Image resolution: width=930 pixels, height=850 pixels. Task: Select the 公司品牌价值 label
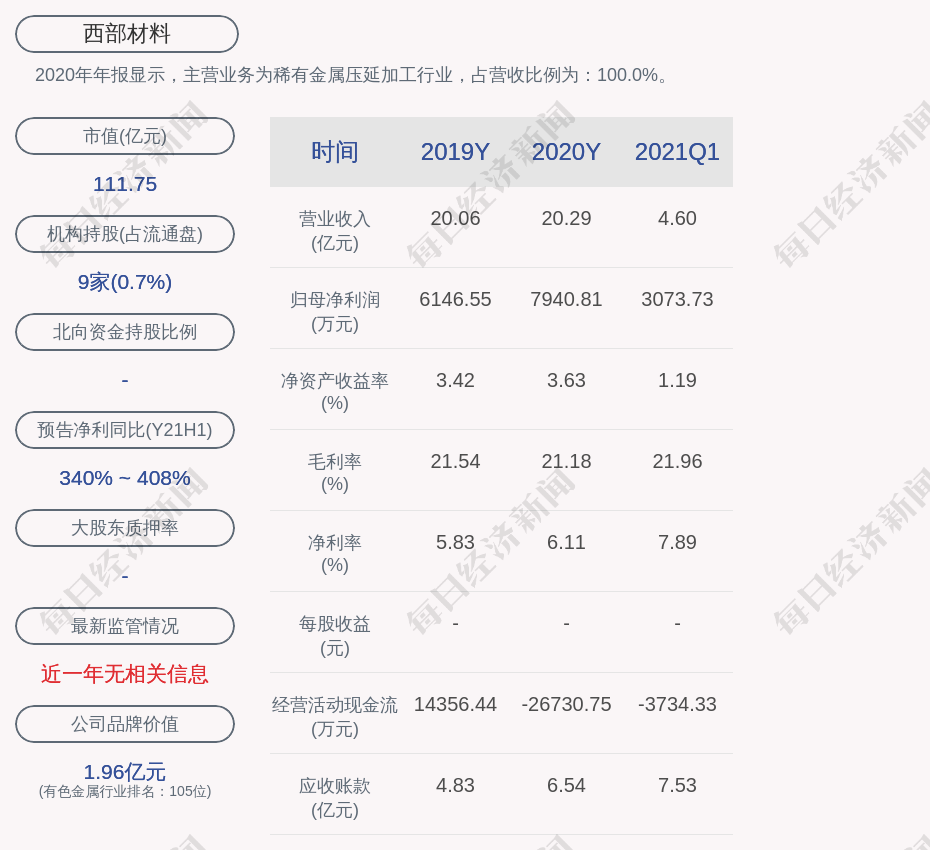click(x=125, y=724)
